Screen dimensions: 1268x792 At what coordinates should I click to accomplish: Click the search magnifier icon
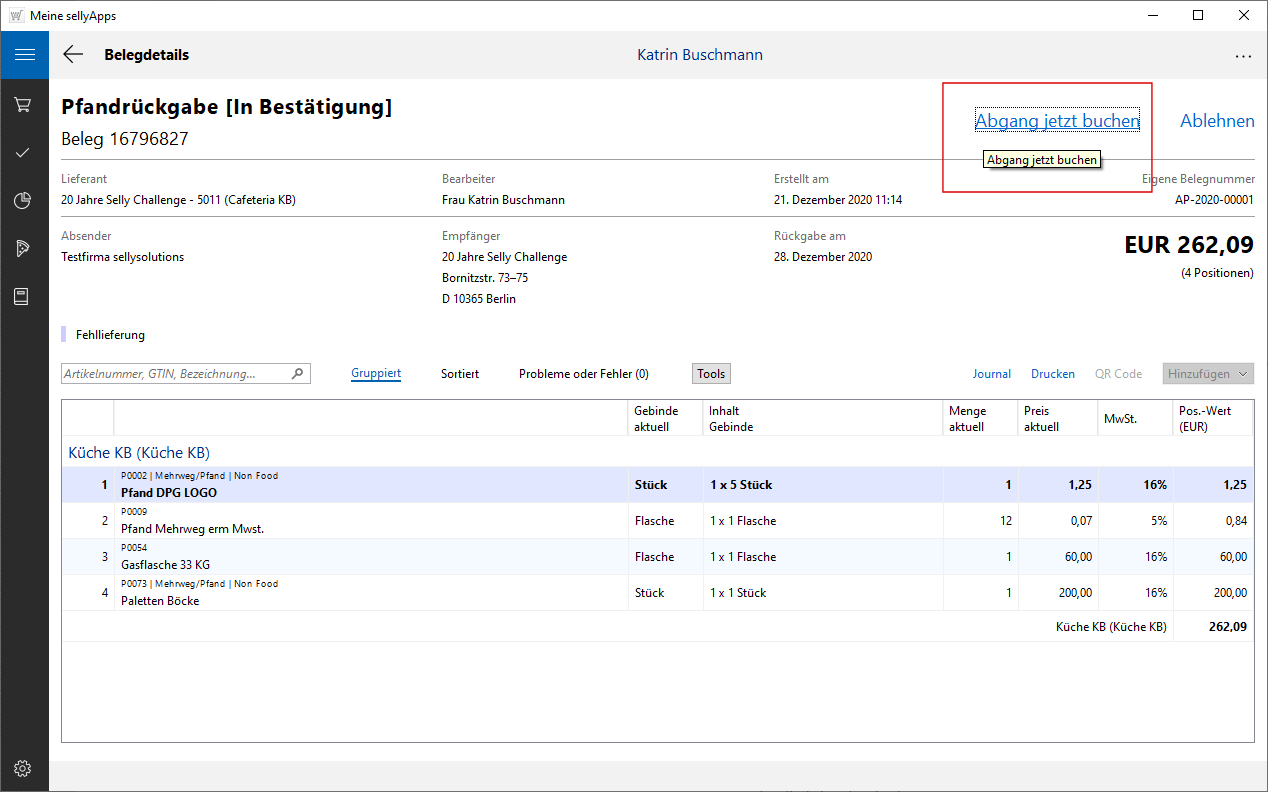pos(297,374)
